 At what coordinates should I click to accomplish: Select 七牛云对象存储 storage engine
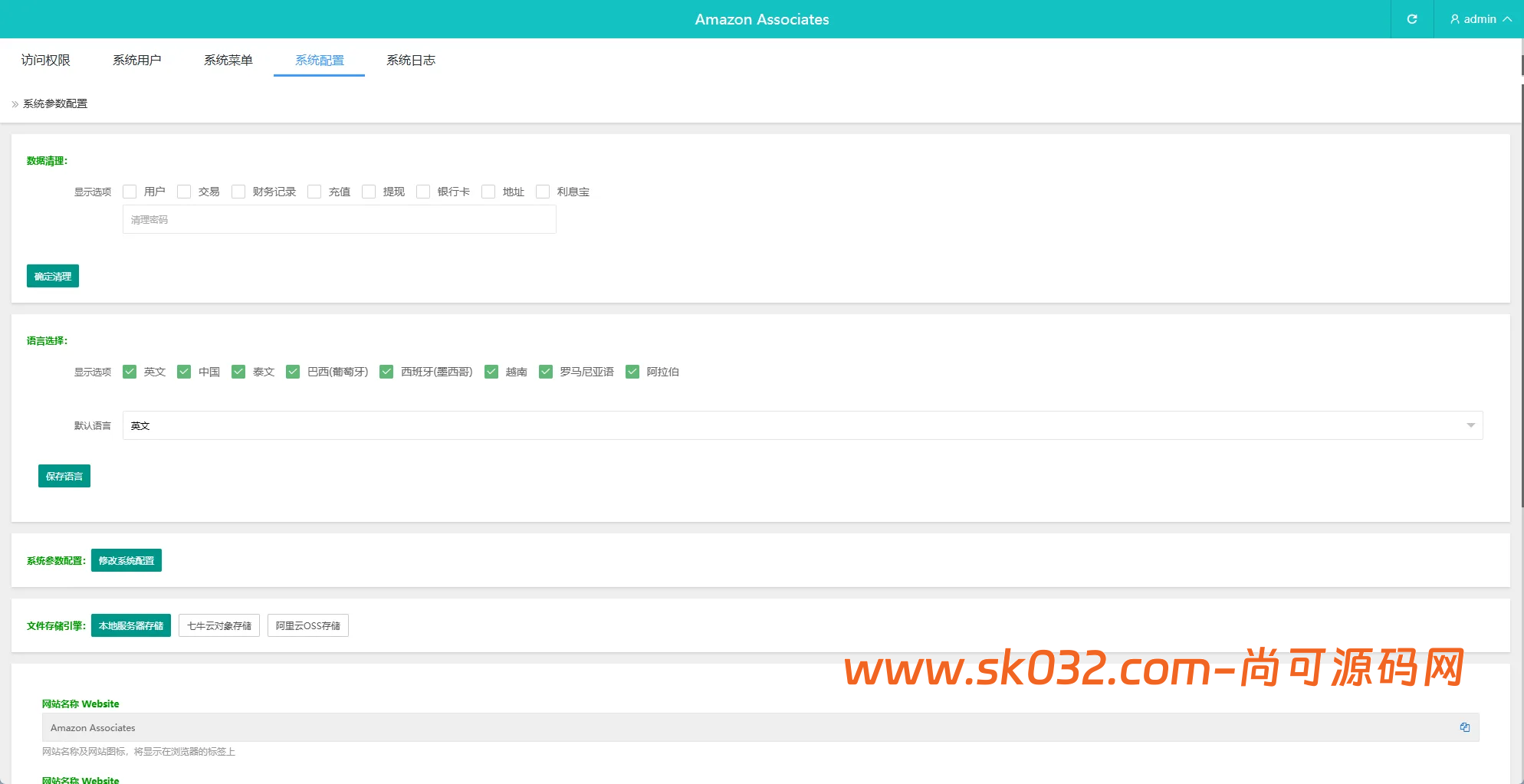219,625
